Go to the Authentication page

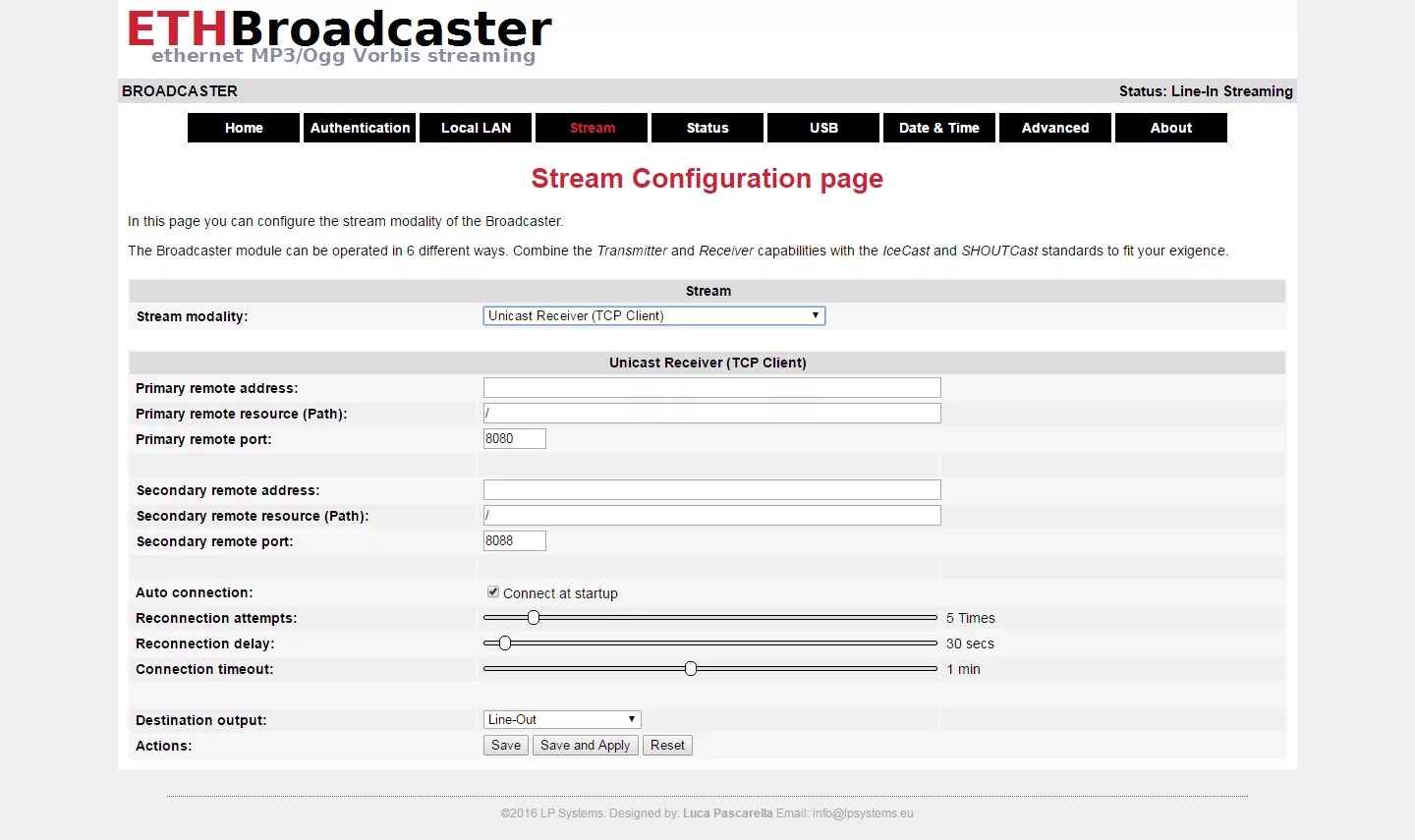click(x=360, y=128)
